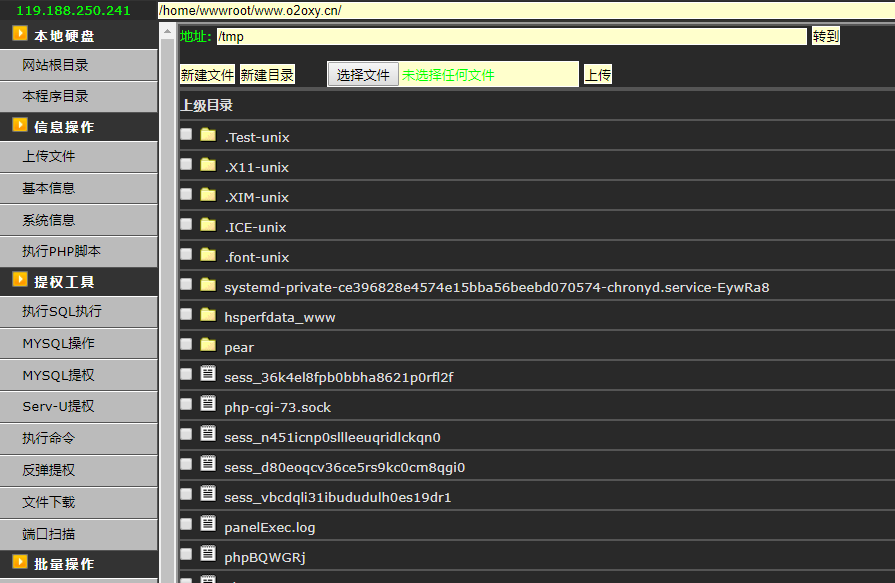This screenshot has height=583, width=895.
Task: Tick the checkbox next to .ICE-unix
Action: (x=186, y=224)
